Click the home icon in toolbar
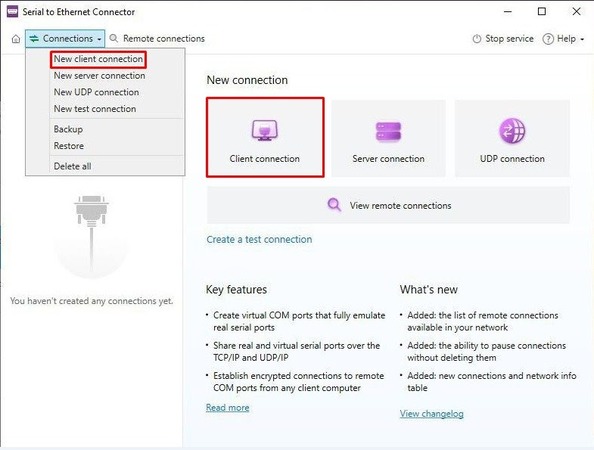The width and height of the screenshot is (594, 450). point(16,39)
